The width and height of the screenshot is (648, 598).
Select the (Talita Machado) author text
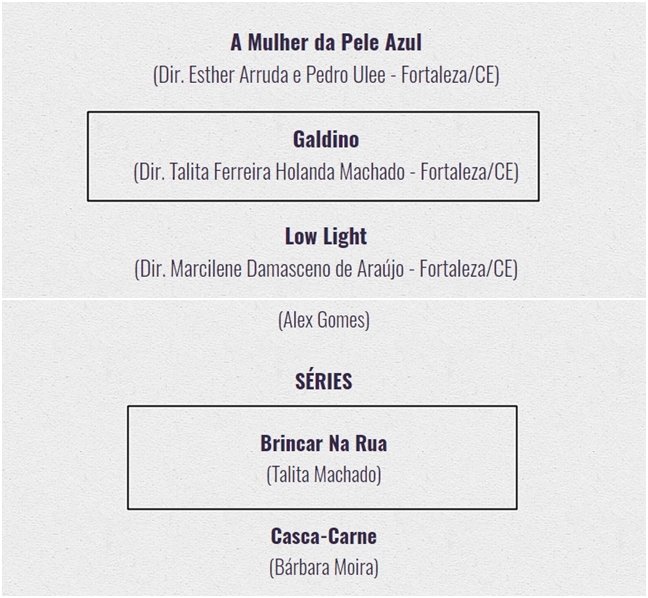pyautogui.click(x=324, y=474)
